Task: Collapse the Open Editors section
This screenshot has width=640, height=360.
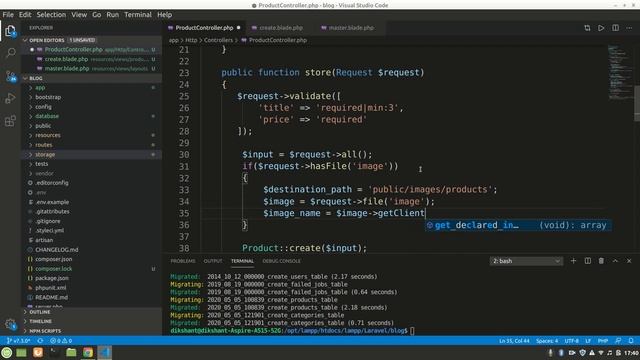Action: tap(92, 40)
